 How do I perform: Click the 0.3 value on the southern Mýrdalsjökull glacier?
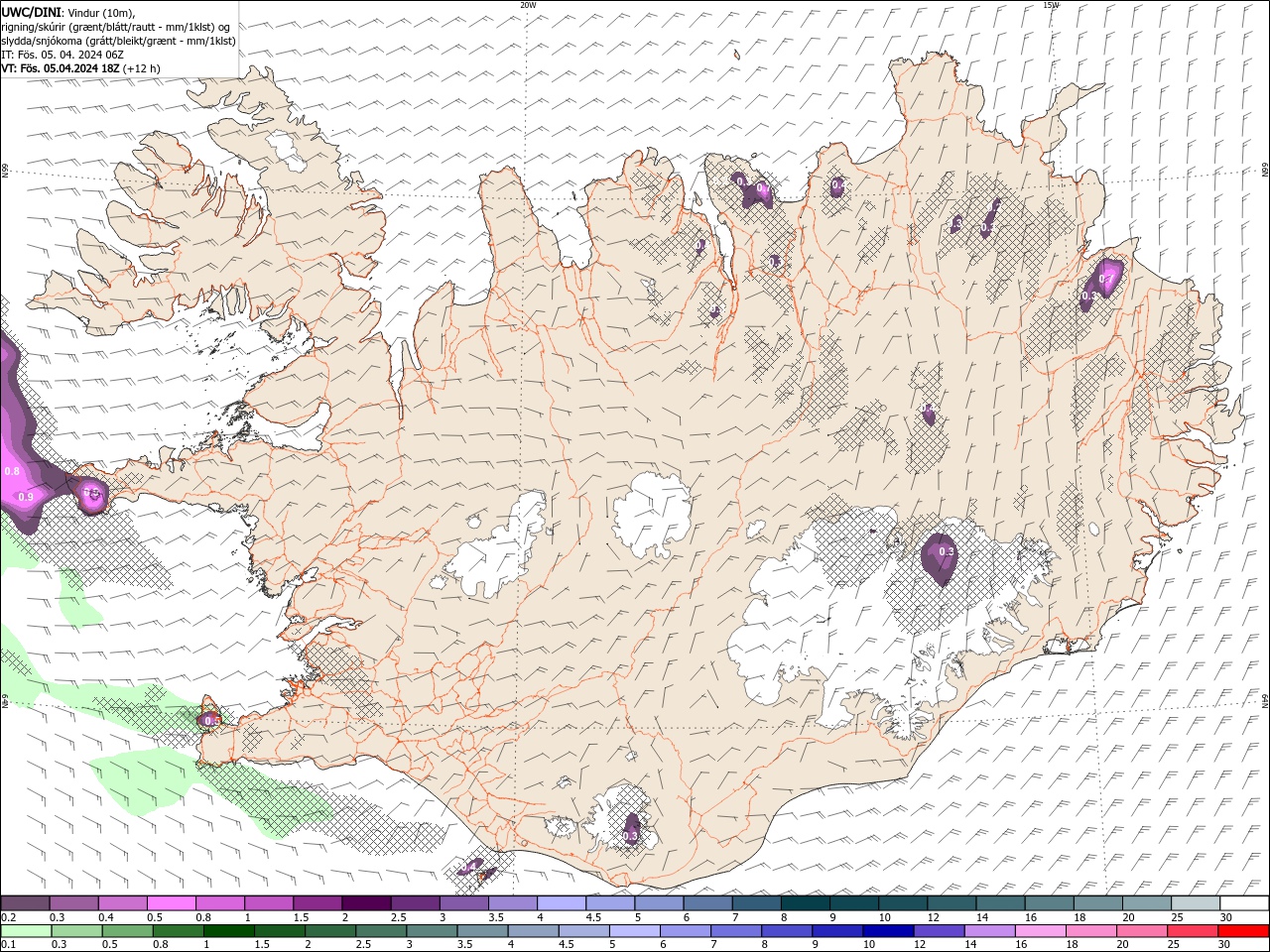630,836
